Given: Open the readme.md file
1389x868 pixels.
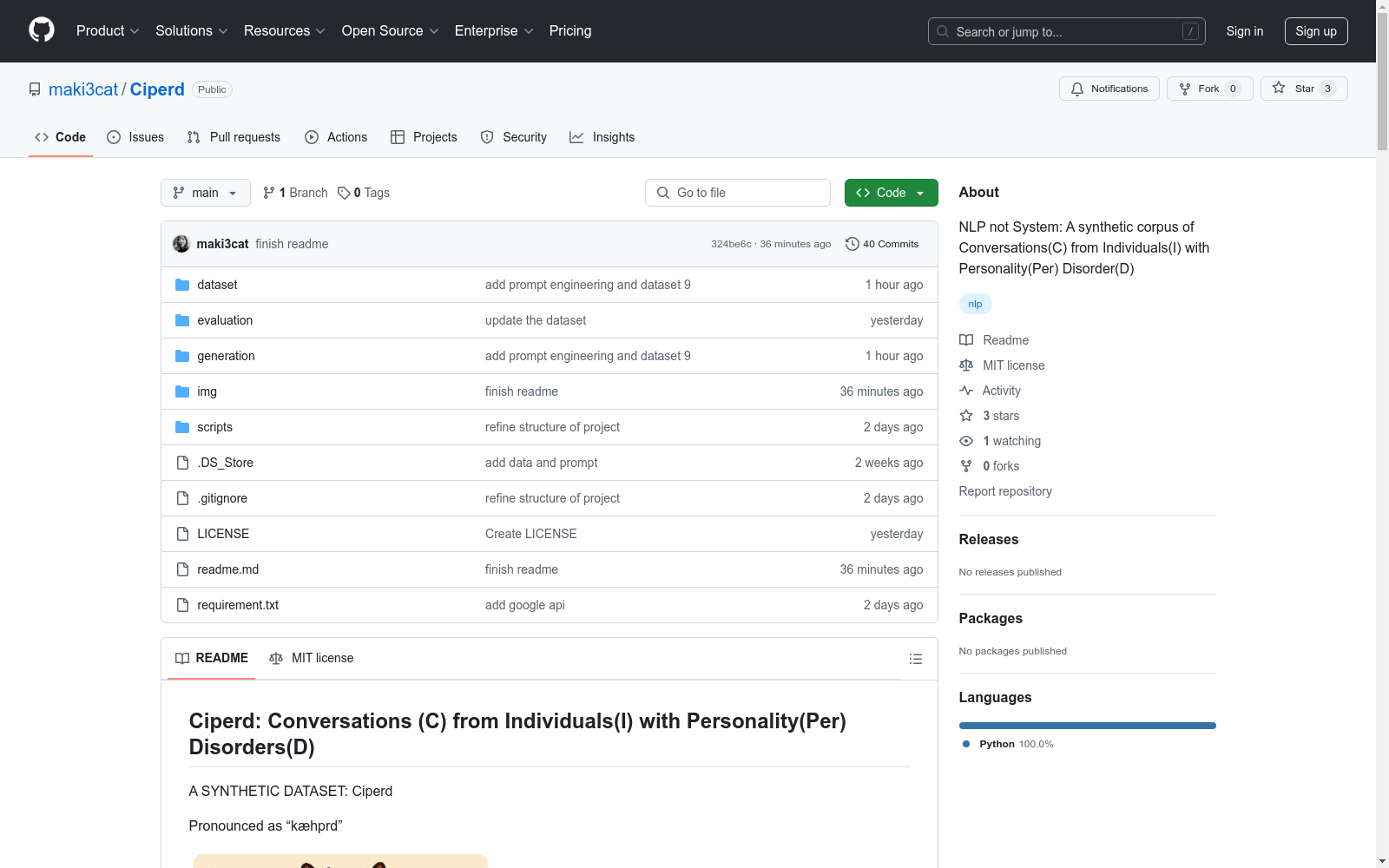Looking at the screenshot, I should [x=228, y=569].
